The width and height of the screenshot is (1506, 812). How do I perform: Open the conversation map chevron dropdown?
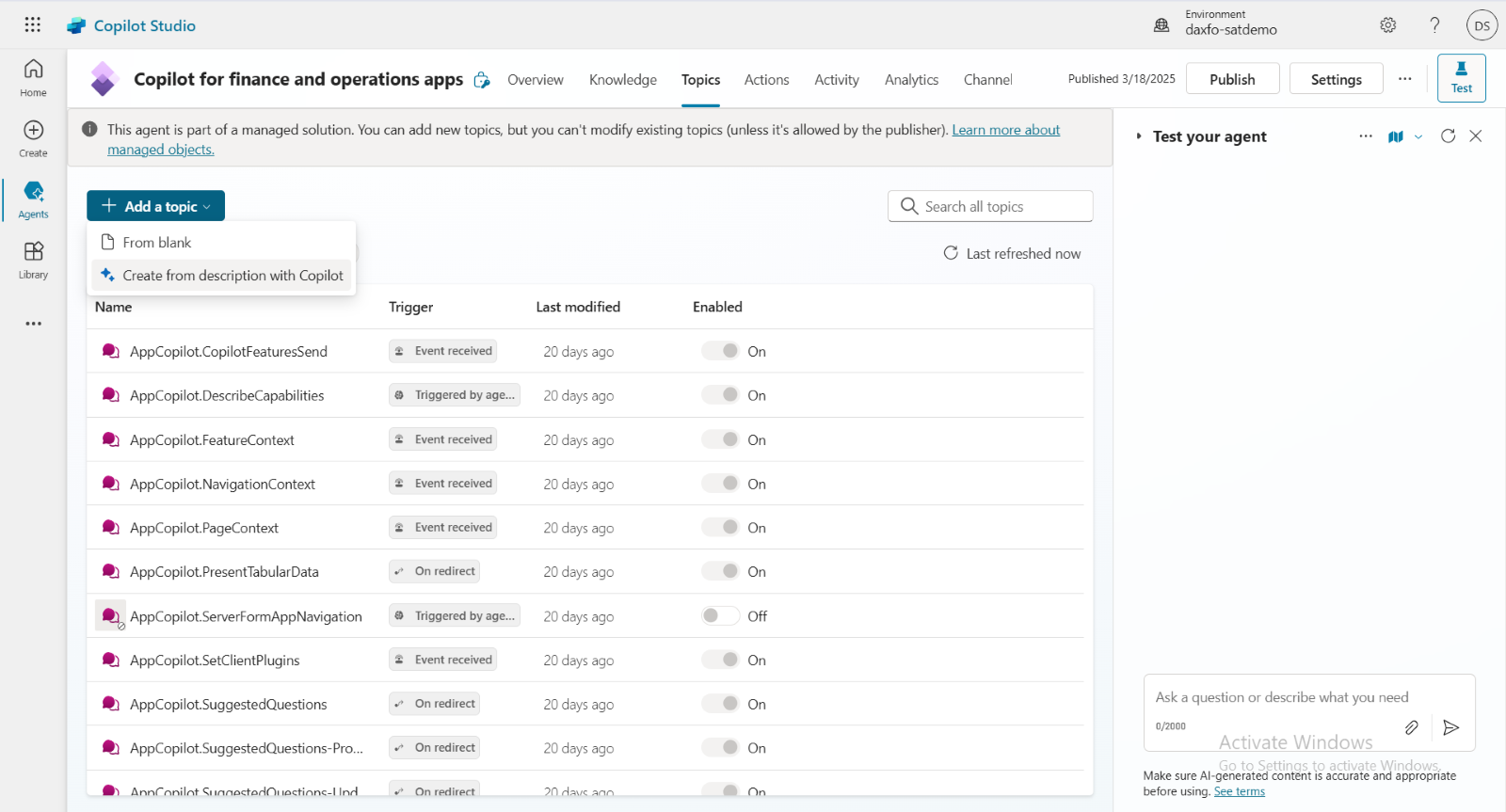[x=1418, y=137]
